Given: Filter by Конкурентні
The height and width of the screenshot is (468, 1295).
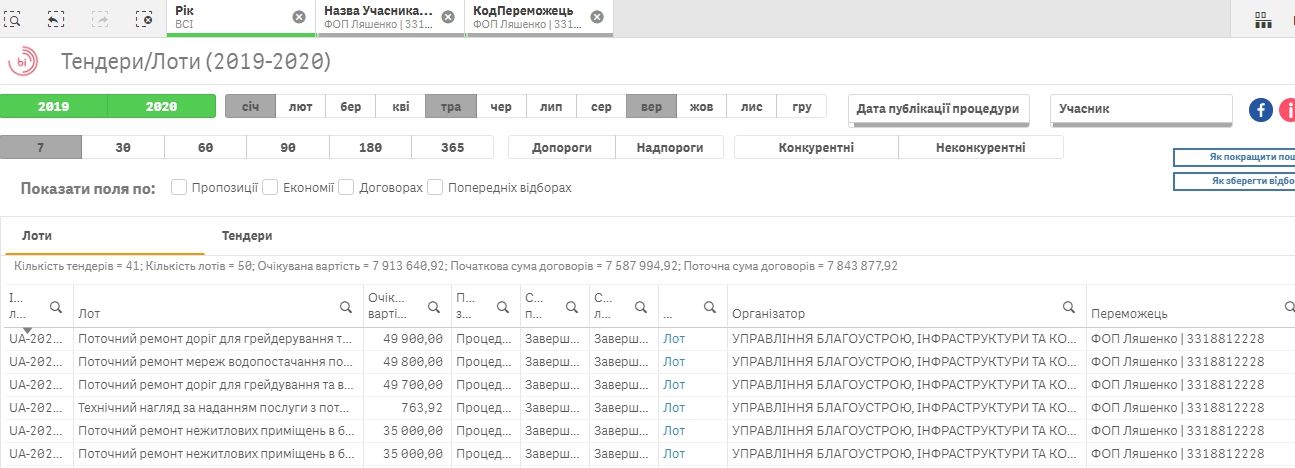Looking at the screenshot, I should (816, 147).
